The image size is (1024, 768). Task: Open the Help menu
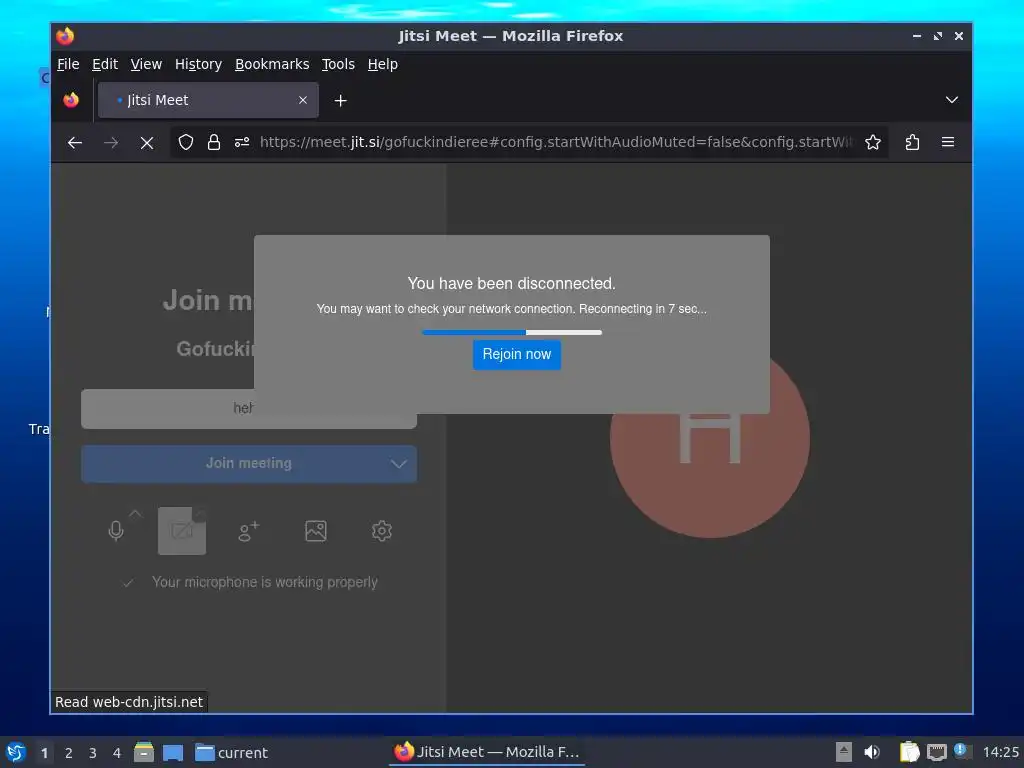382,64
